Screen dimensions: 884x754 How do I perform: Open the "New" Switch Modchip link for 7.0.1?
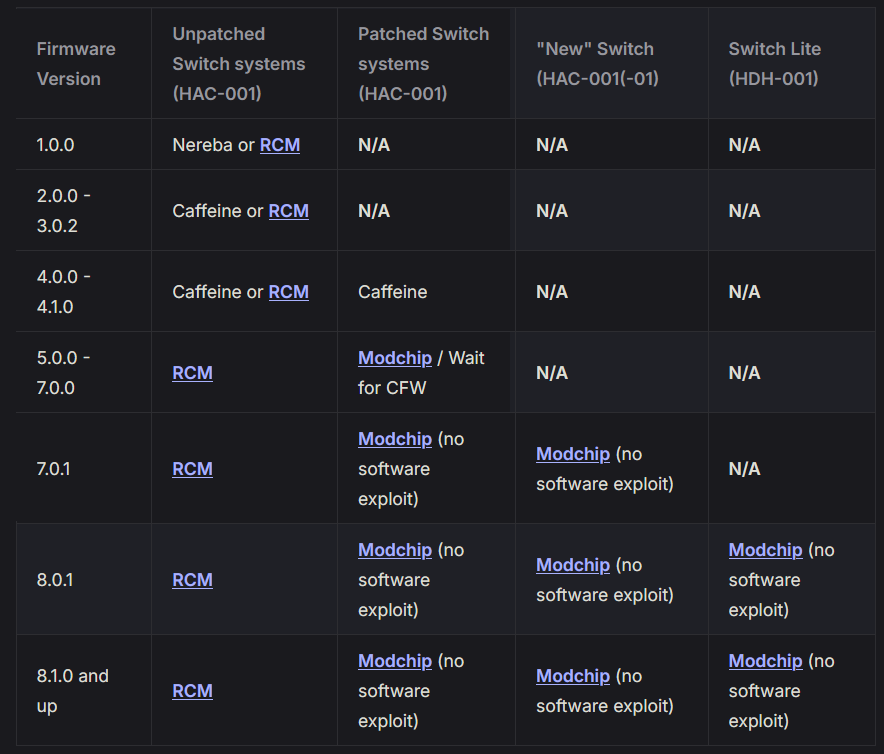coord(573,454)
